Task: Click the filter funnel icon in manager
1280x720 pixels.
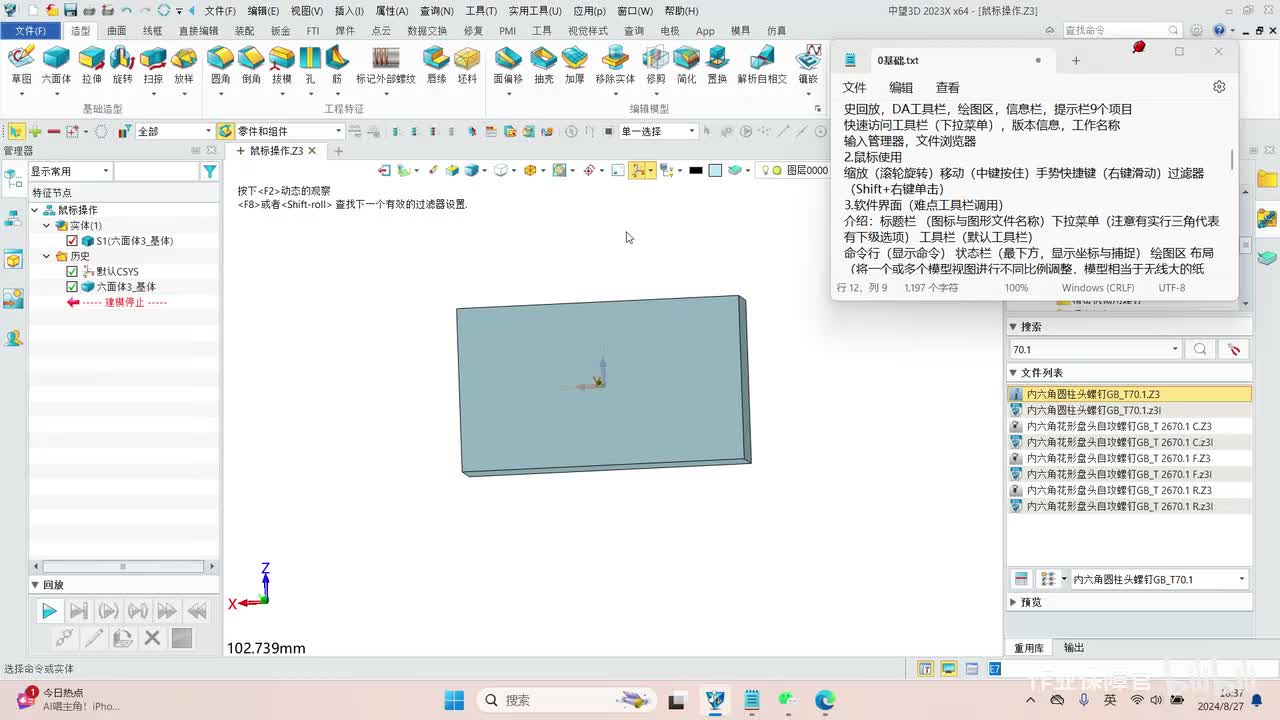Action: point(209,172)
